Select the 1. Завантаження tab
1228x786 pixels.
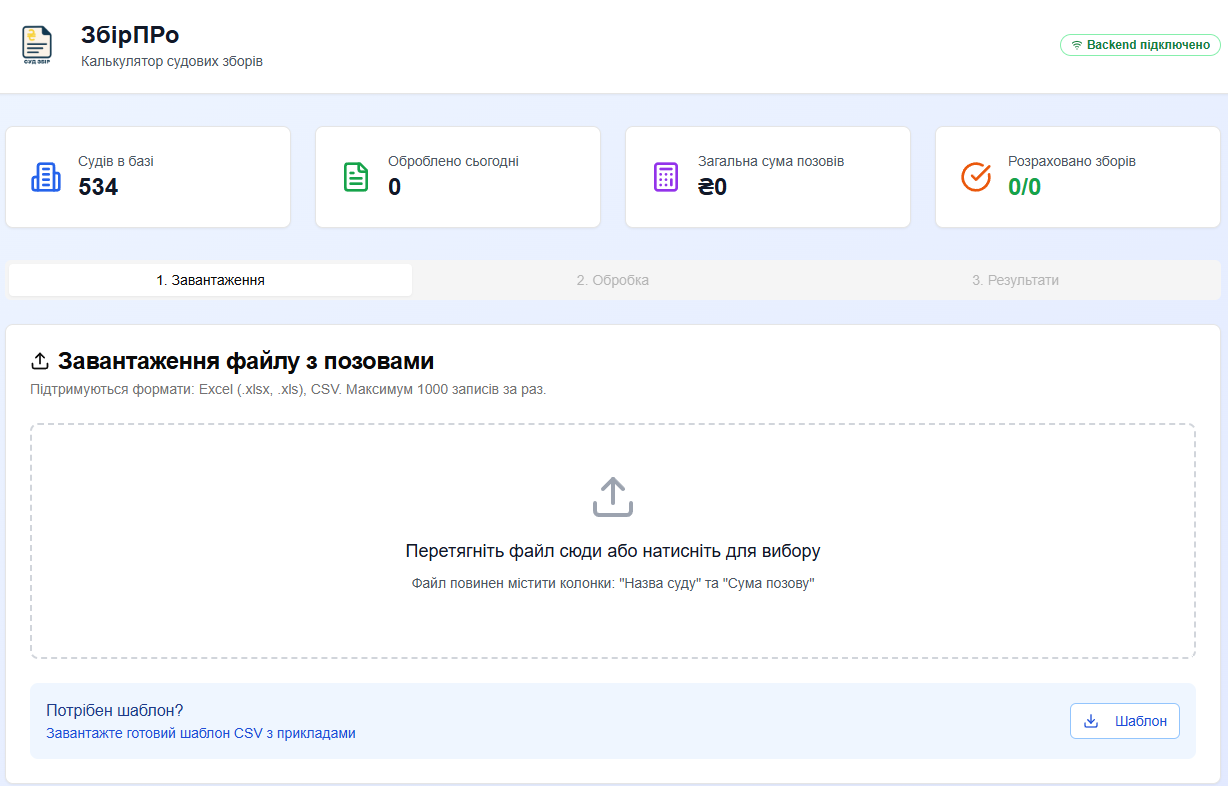(x=210, y=280)
